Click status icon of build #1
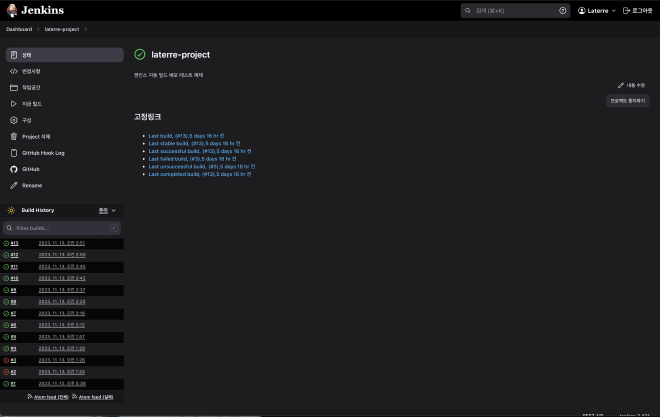Image resolution: width=660 pixels, height=417 pixels. tap(6, 384)
